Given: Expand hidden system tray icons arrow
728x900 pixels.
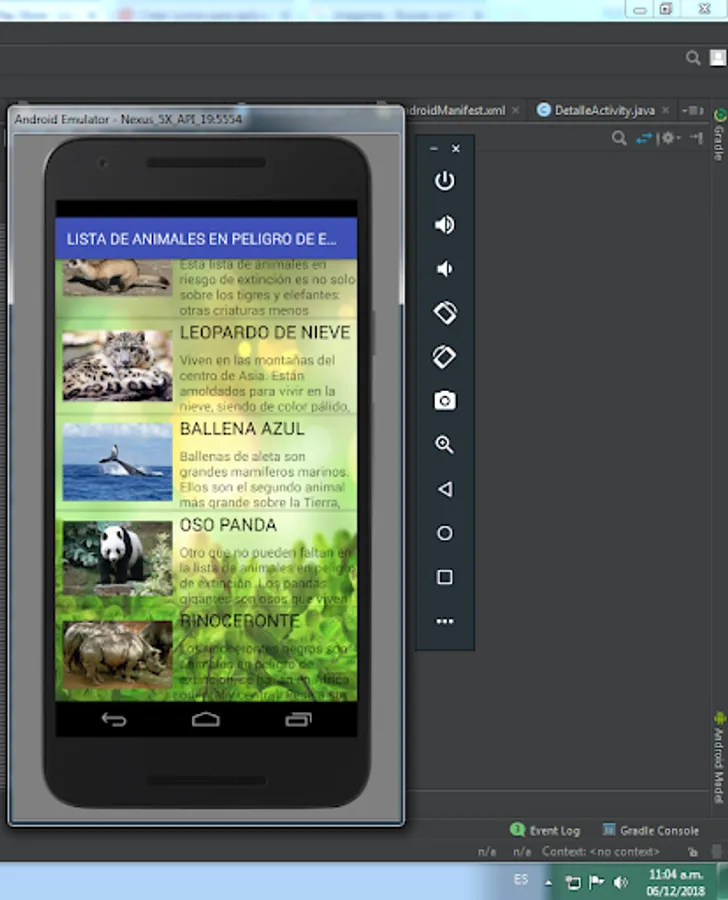Looking at the screenshot, I should point(548,882).
